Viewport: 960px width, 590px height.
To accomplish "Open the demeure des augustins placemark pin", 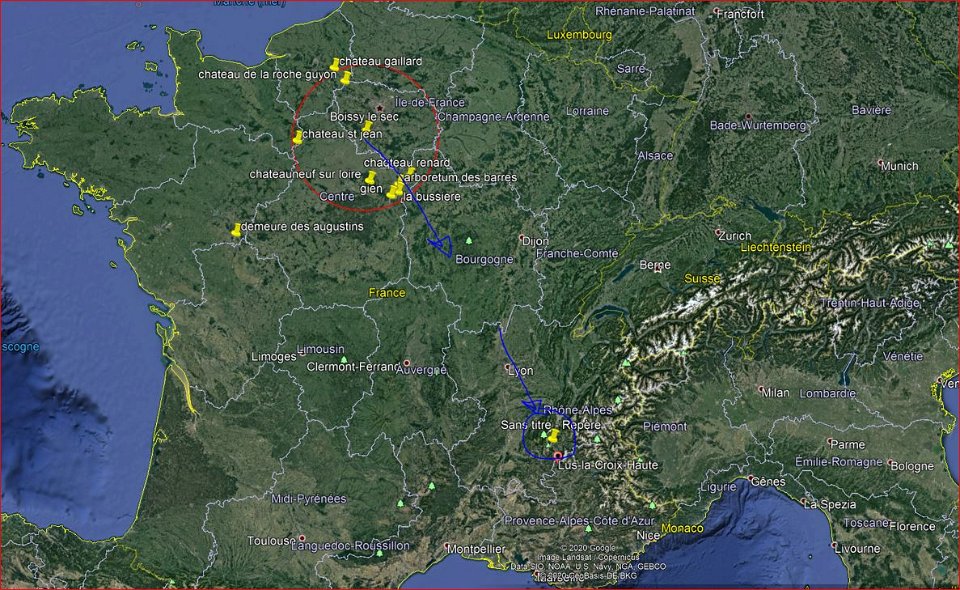I will pos(237,230).
